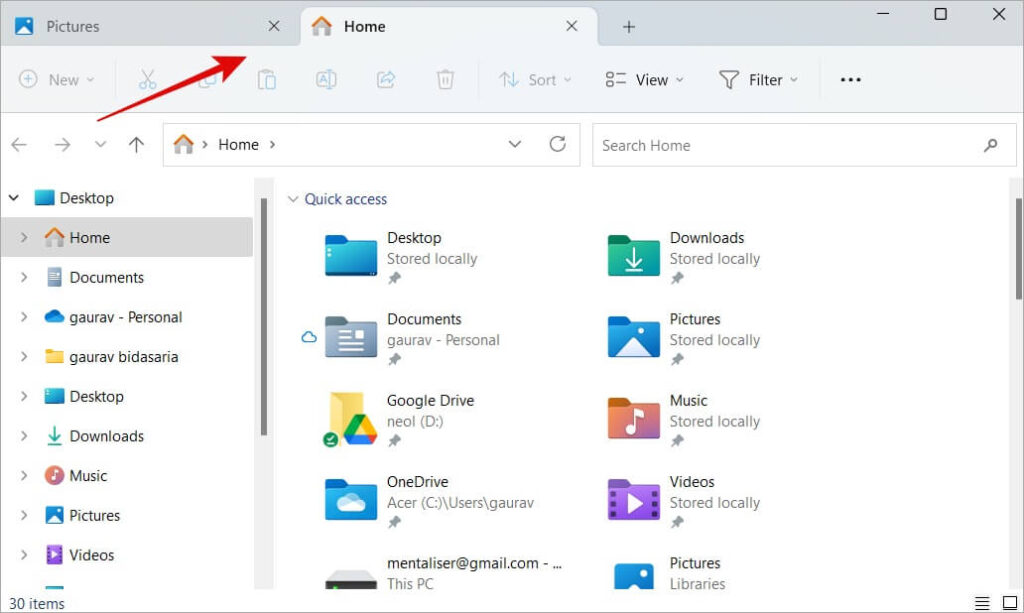
Task: Open the Videos folder in Quick access
Action: point(684,501)
